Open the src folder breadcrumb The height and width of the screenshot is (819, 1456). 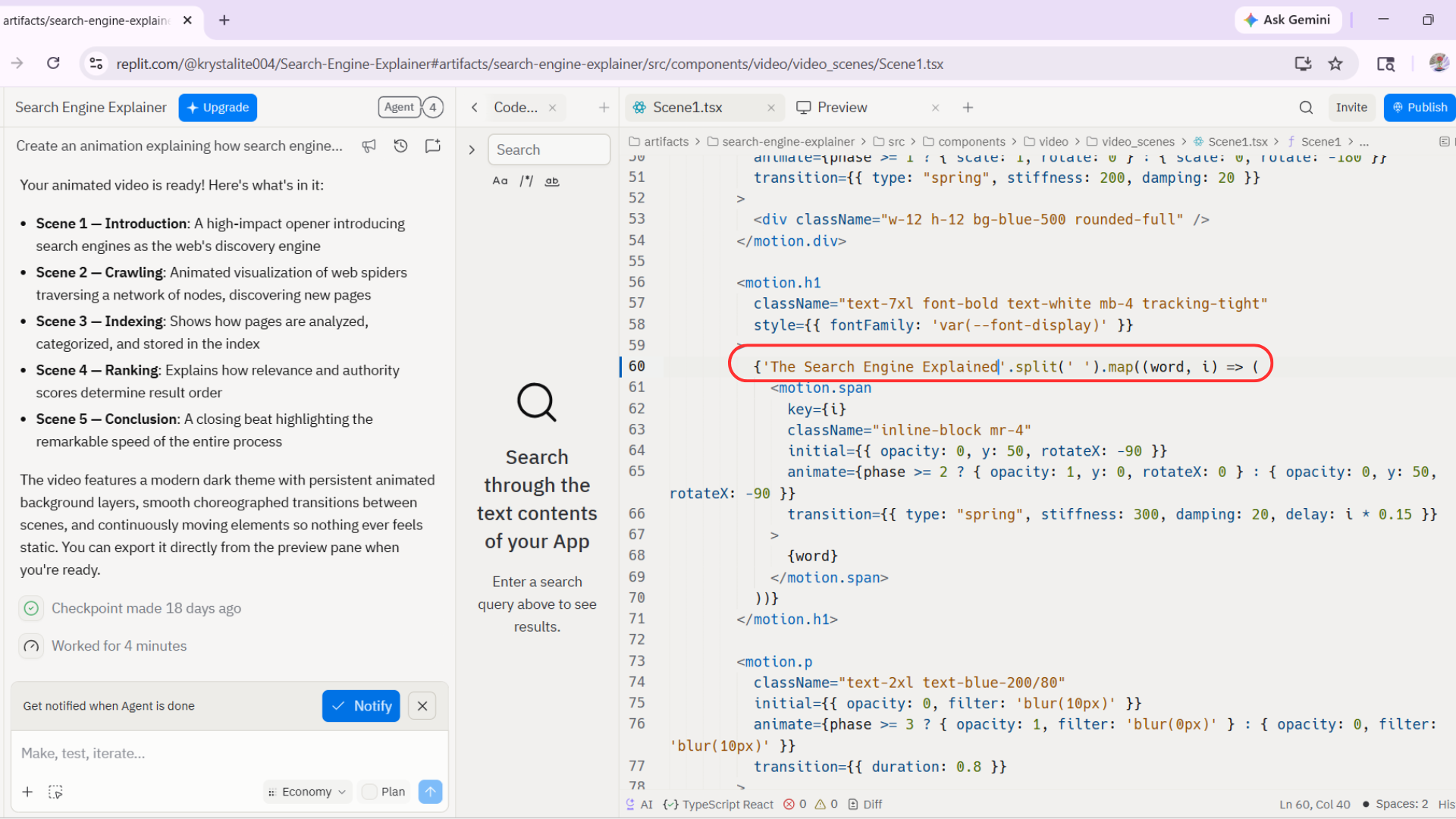coord(890,142)
